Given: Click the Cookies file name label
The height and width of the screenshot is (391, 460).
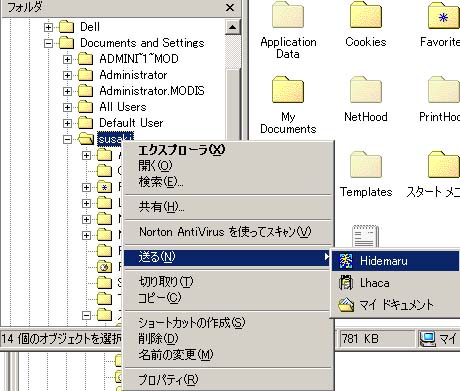Looking at the screenshot, I should [366, 42].
